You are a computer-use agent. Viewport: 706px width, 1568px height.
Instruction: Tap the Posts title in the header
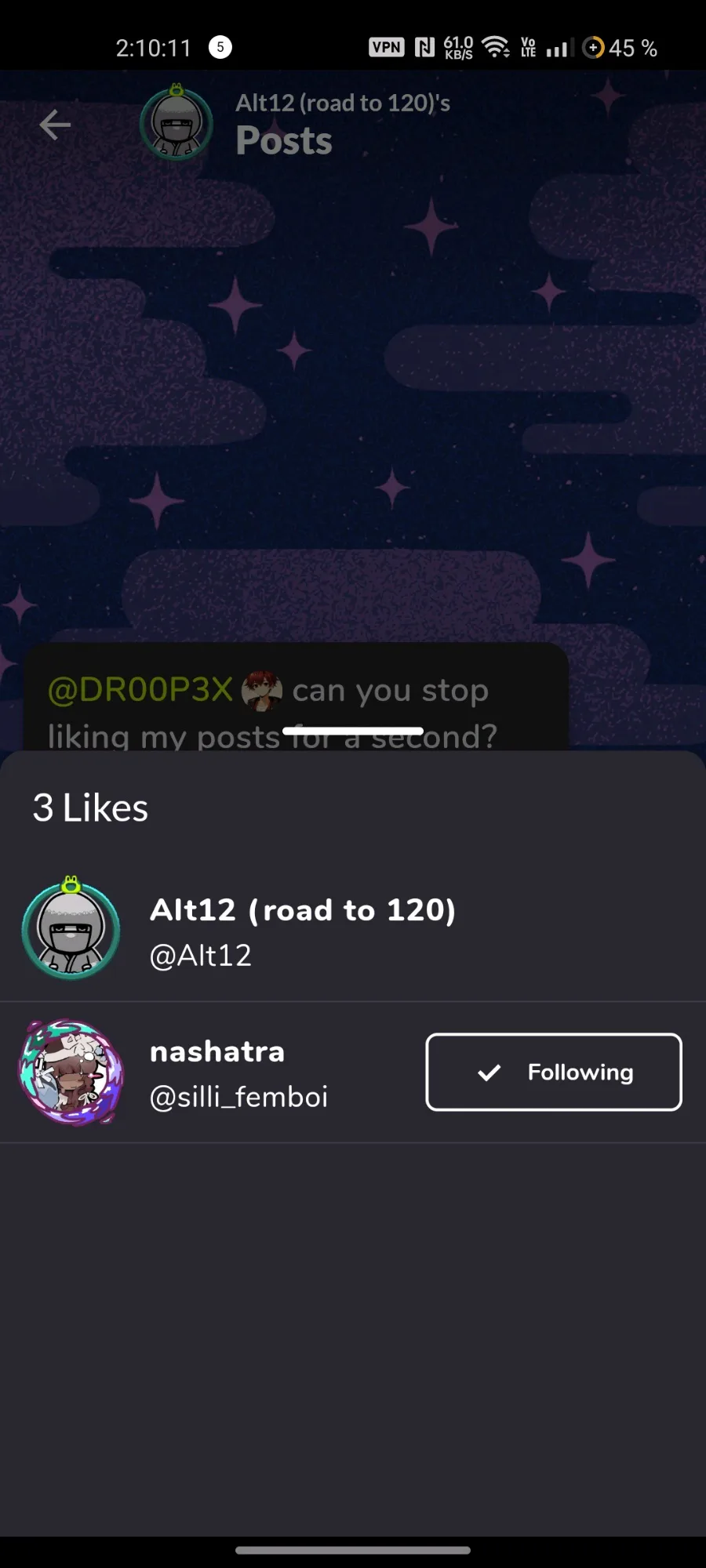pos(284,141)
